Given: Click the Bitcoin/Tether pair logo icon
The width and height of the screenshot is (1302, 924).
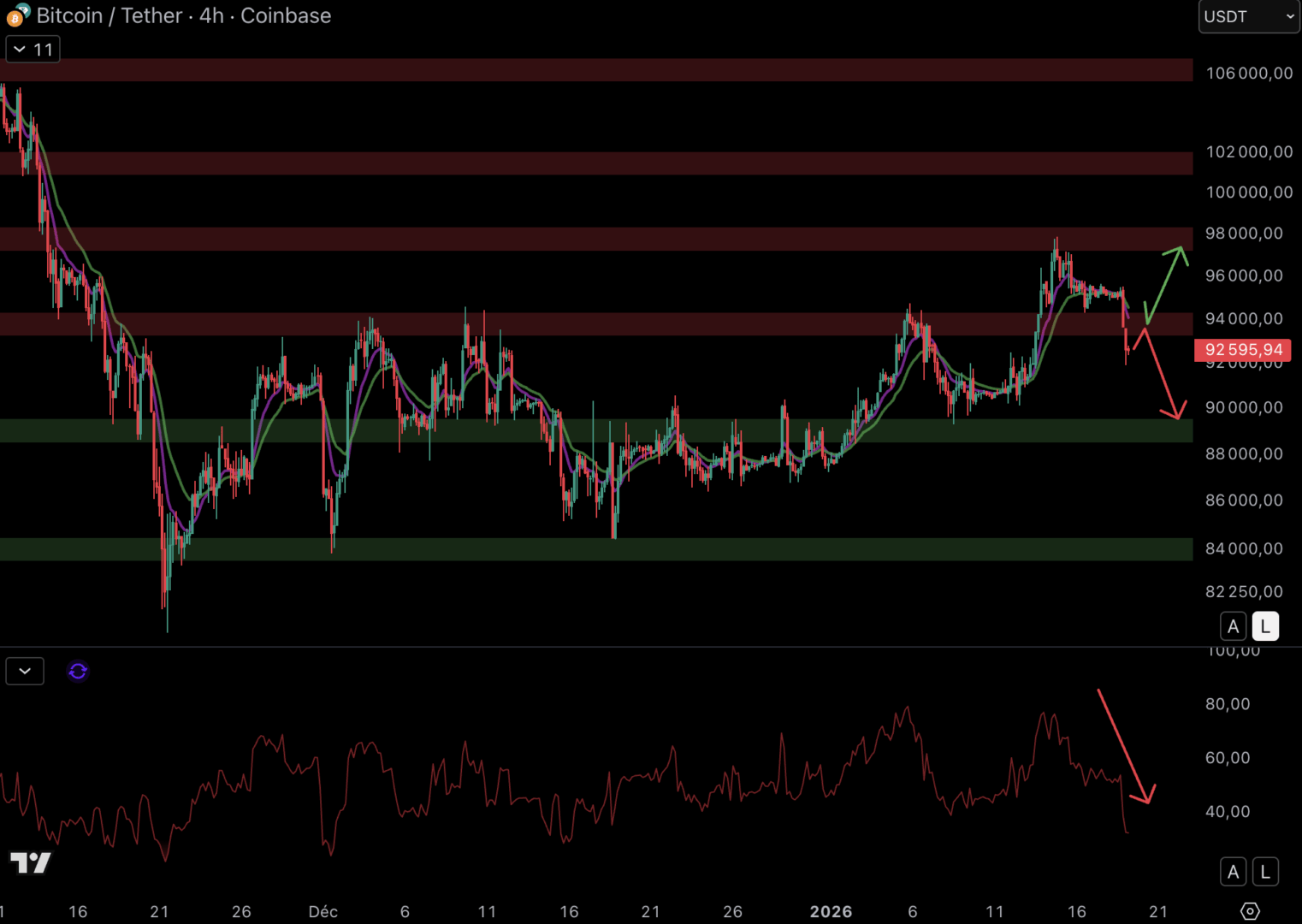Looking at the screenshot, I should click(x=17, y=15).
